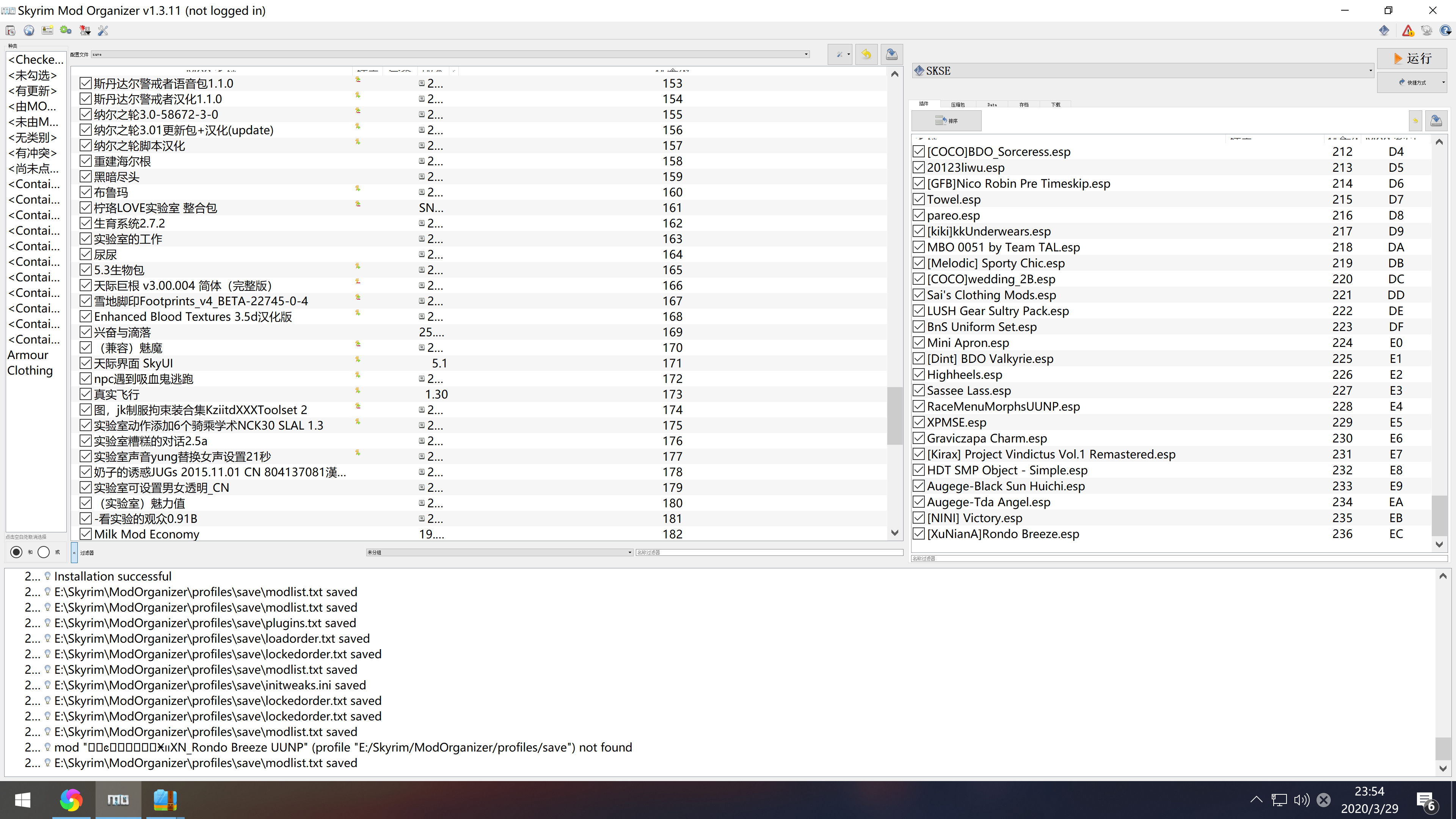This screenshot has width=1456, height=819.
Task: Click the mod 名称过滤器 name filter field
Action: pyautogui.click(x=769, y=552)
